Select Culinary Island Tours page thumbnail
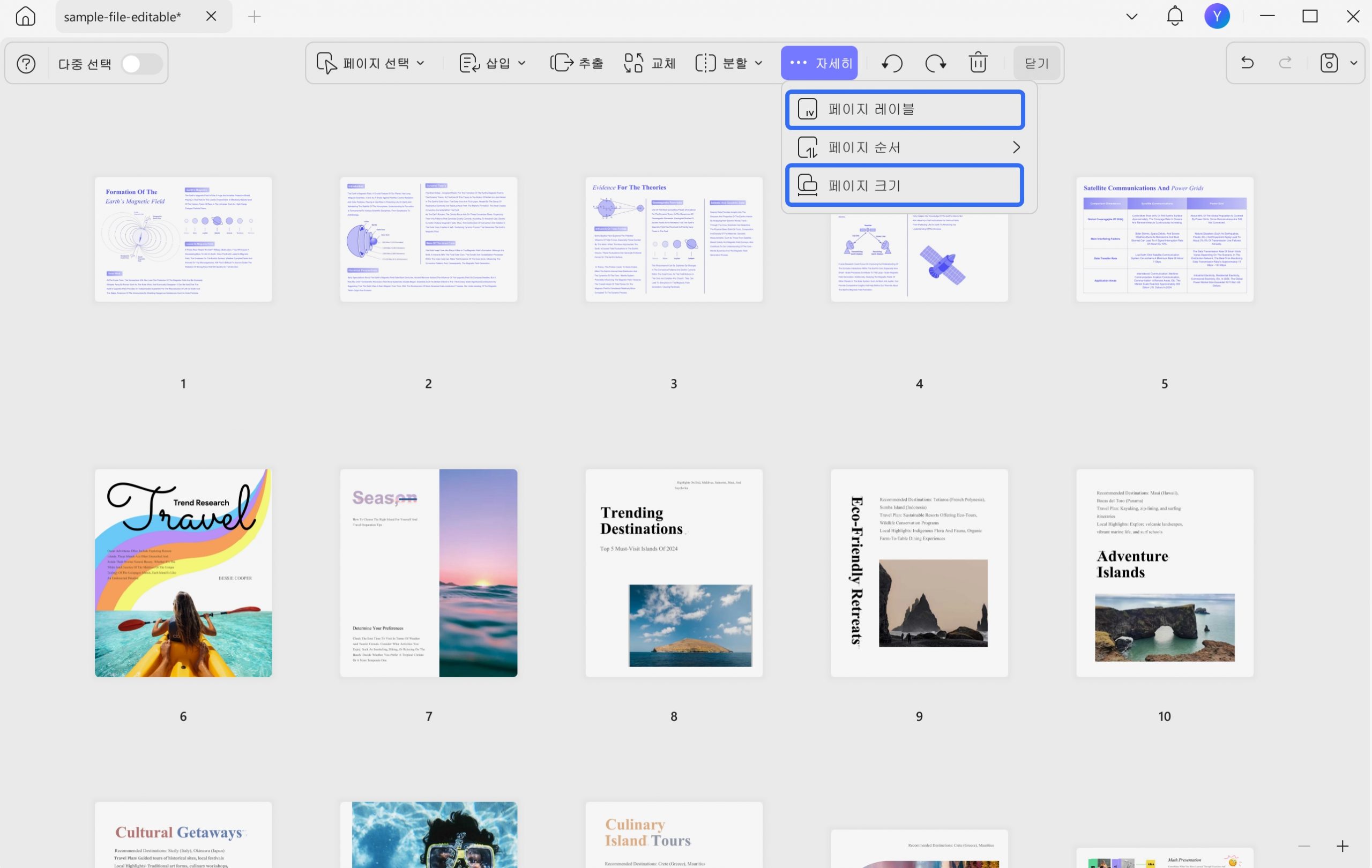The height and width of the screenshot is (868, 1372). 674,835
